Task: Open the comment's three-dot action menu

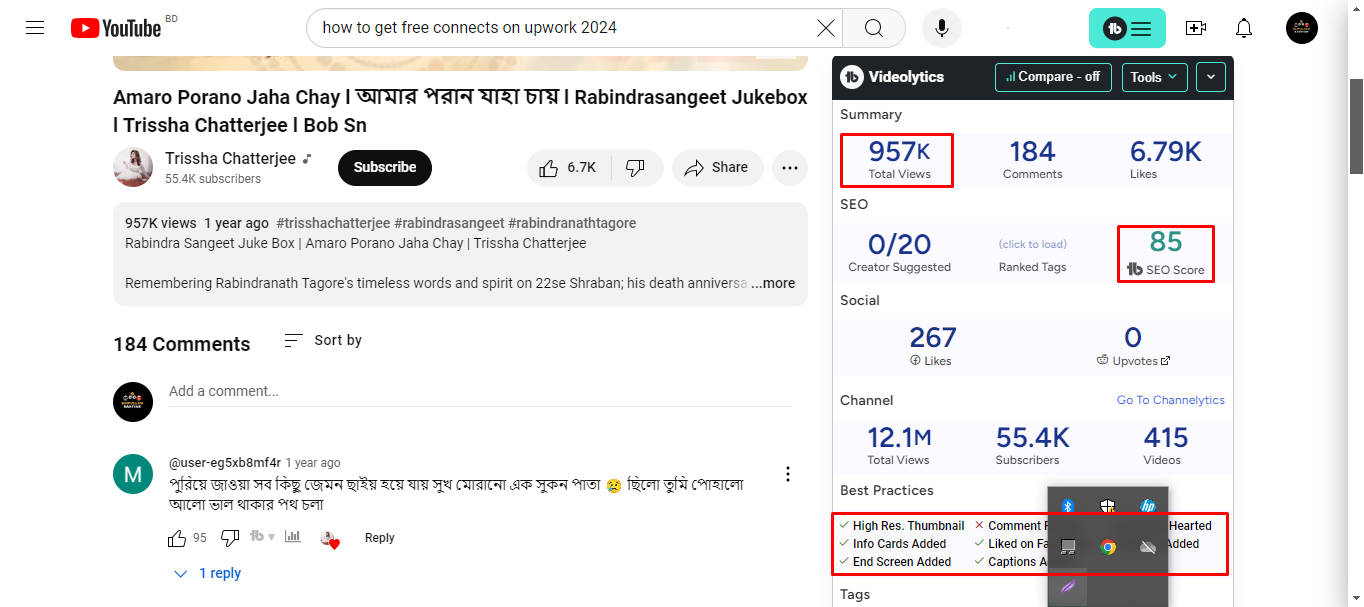Action: [788, 474]
